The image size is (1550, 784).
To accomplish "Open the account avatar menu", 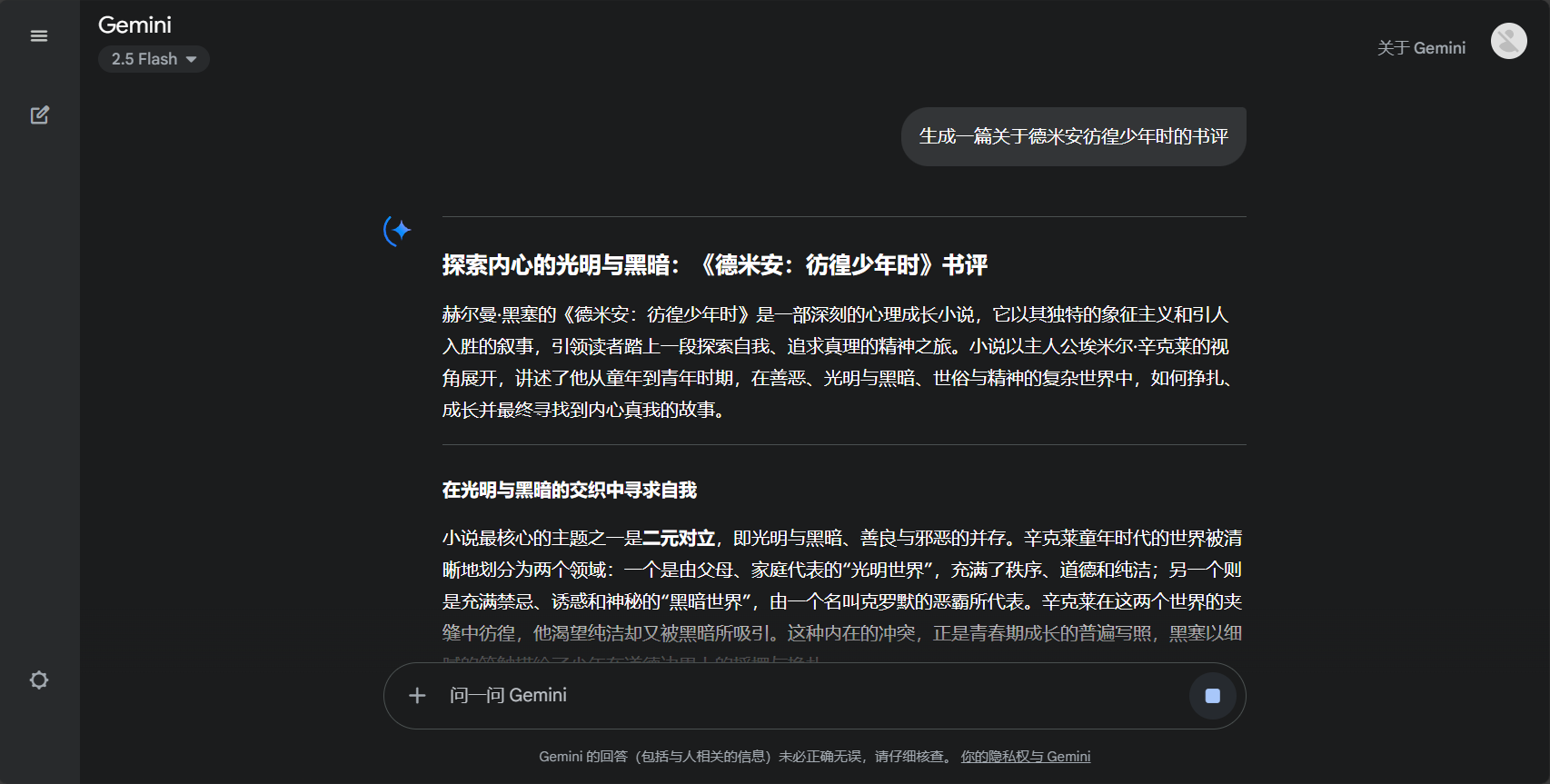I will point(1508,41).
